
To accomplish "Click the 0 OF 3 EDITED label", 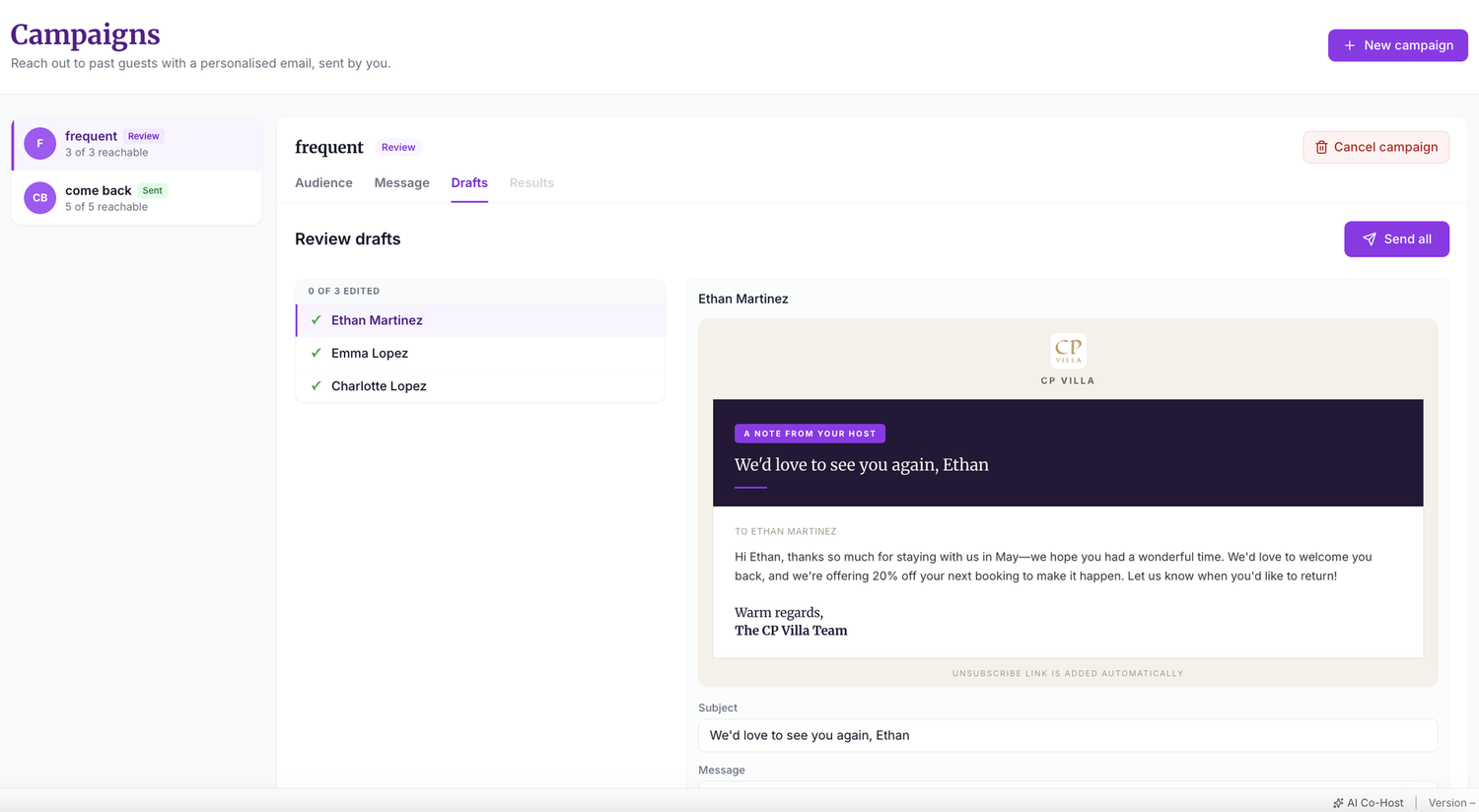I will pos(343,292).
